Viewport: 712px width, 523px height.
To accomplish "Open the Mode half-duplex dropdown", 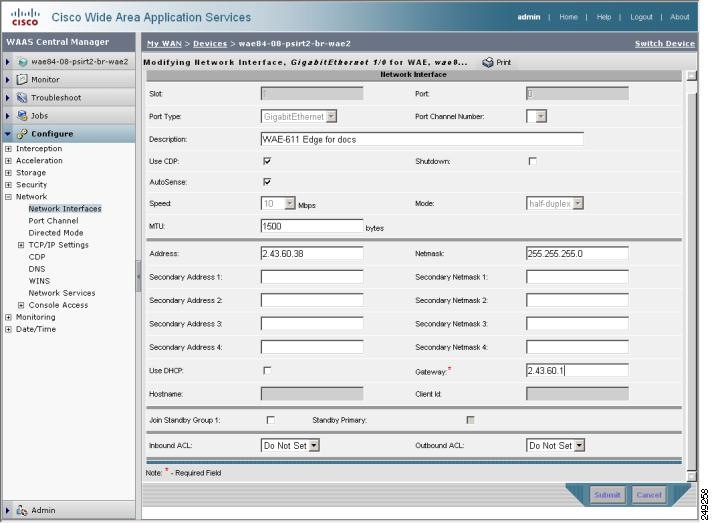I will point(578,203).
